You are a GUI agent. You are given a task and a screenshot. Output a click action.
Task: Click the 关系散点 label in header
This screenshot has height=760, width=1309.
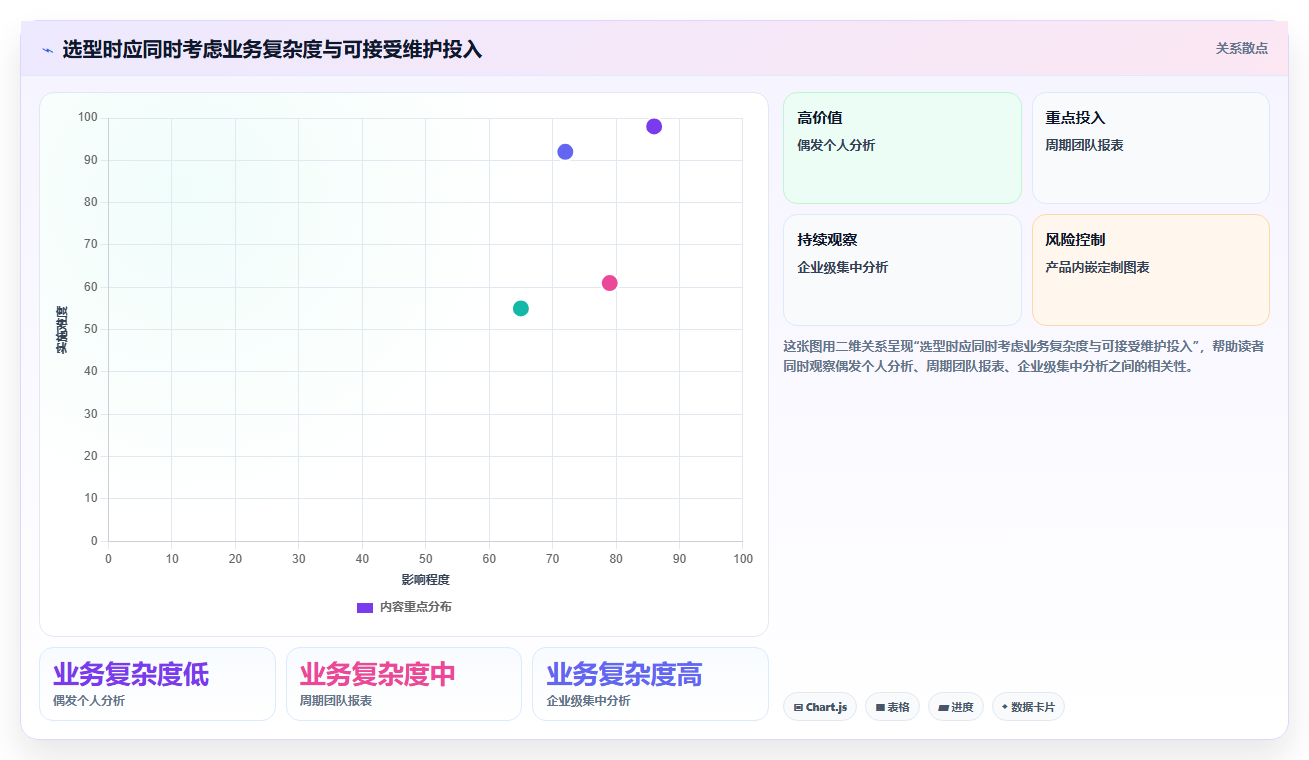(1241, 48)
